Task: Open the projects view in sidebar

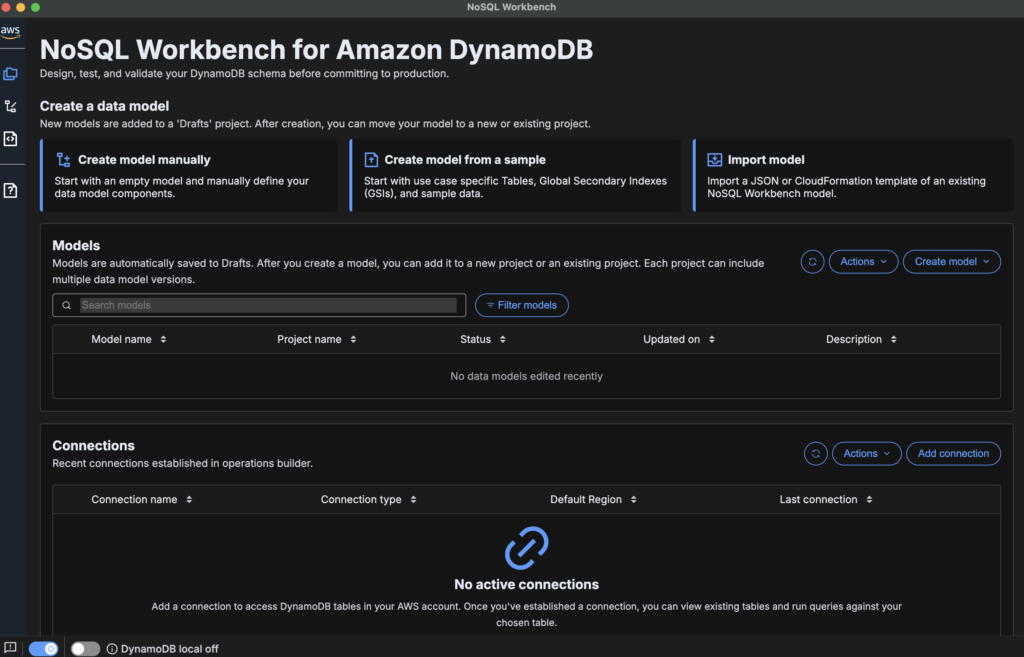Action: (x=11, y=74)
